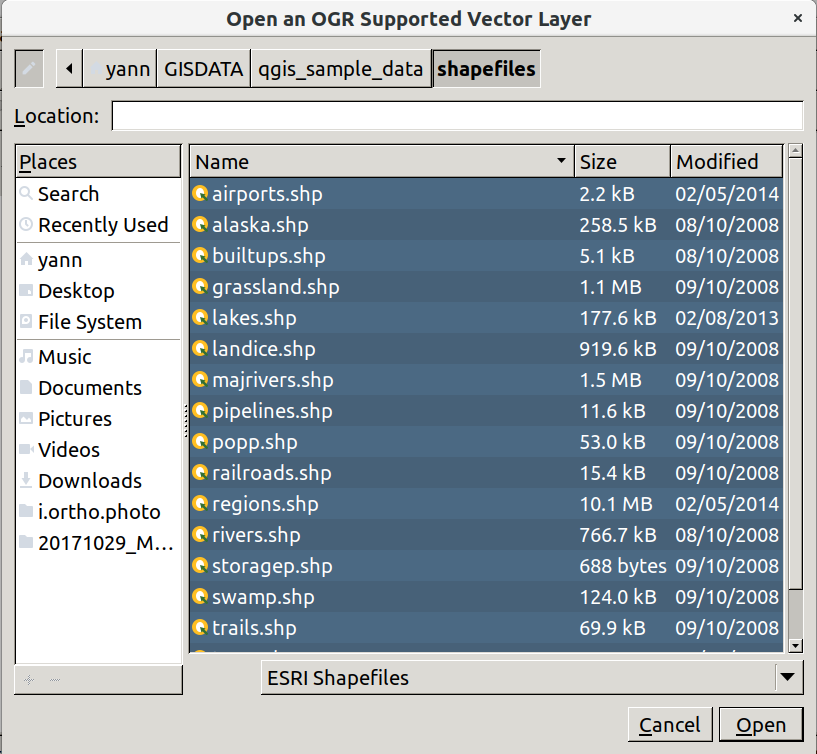817x754 pixels.
Task: Select the alaska.shp file name
Action: (260, 225)
